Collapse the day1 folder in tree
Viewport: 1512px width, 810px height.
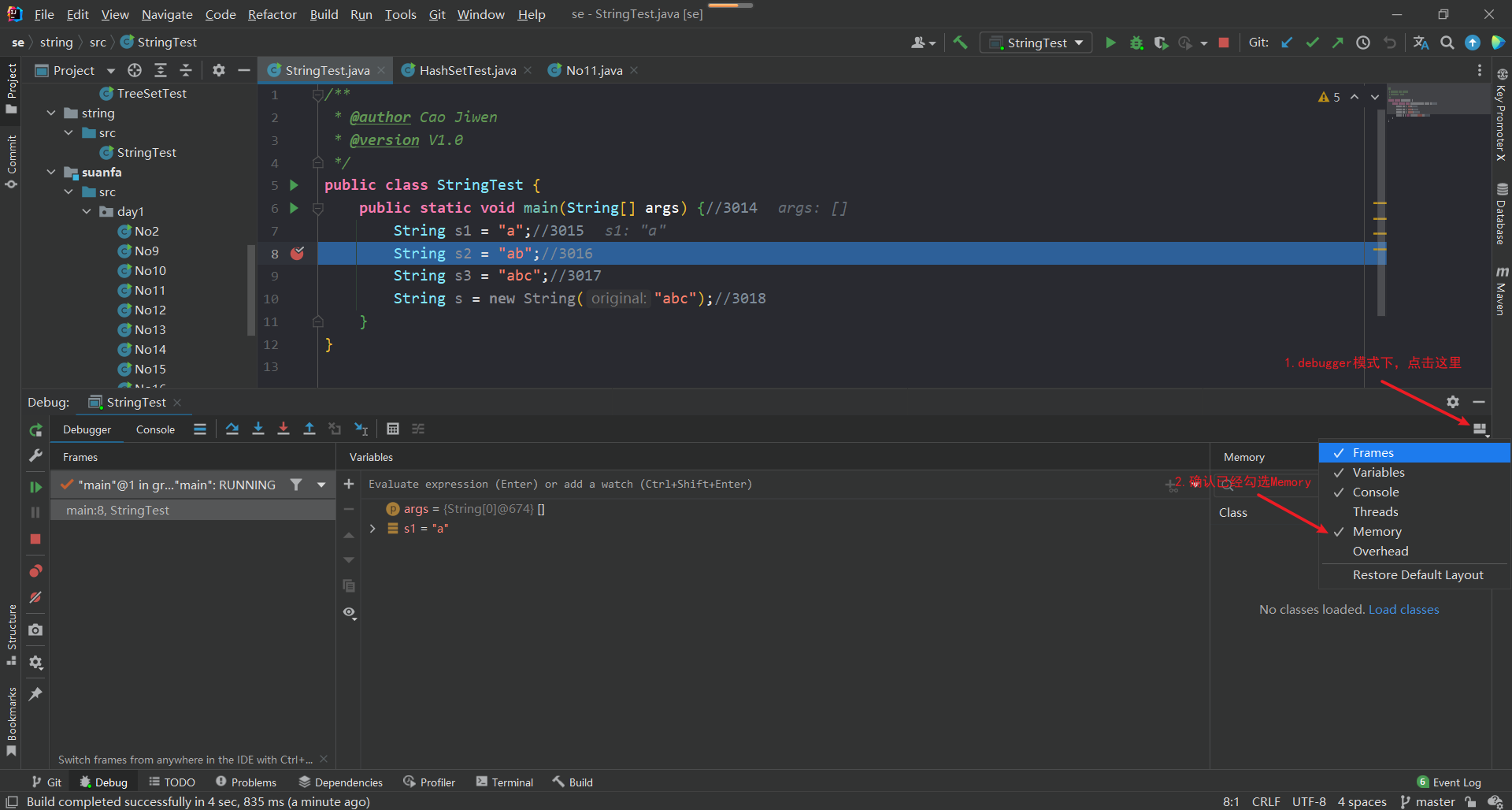point(87,211)
